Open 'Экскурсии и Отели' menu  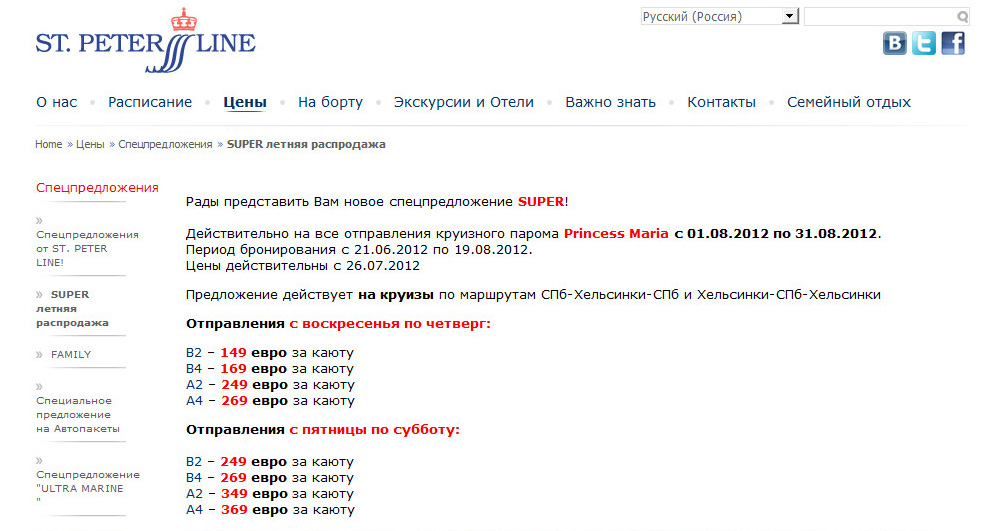tap(463, 102)
